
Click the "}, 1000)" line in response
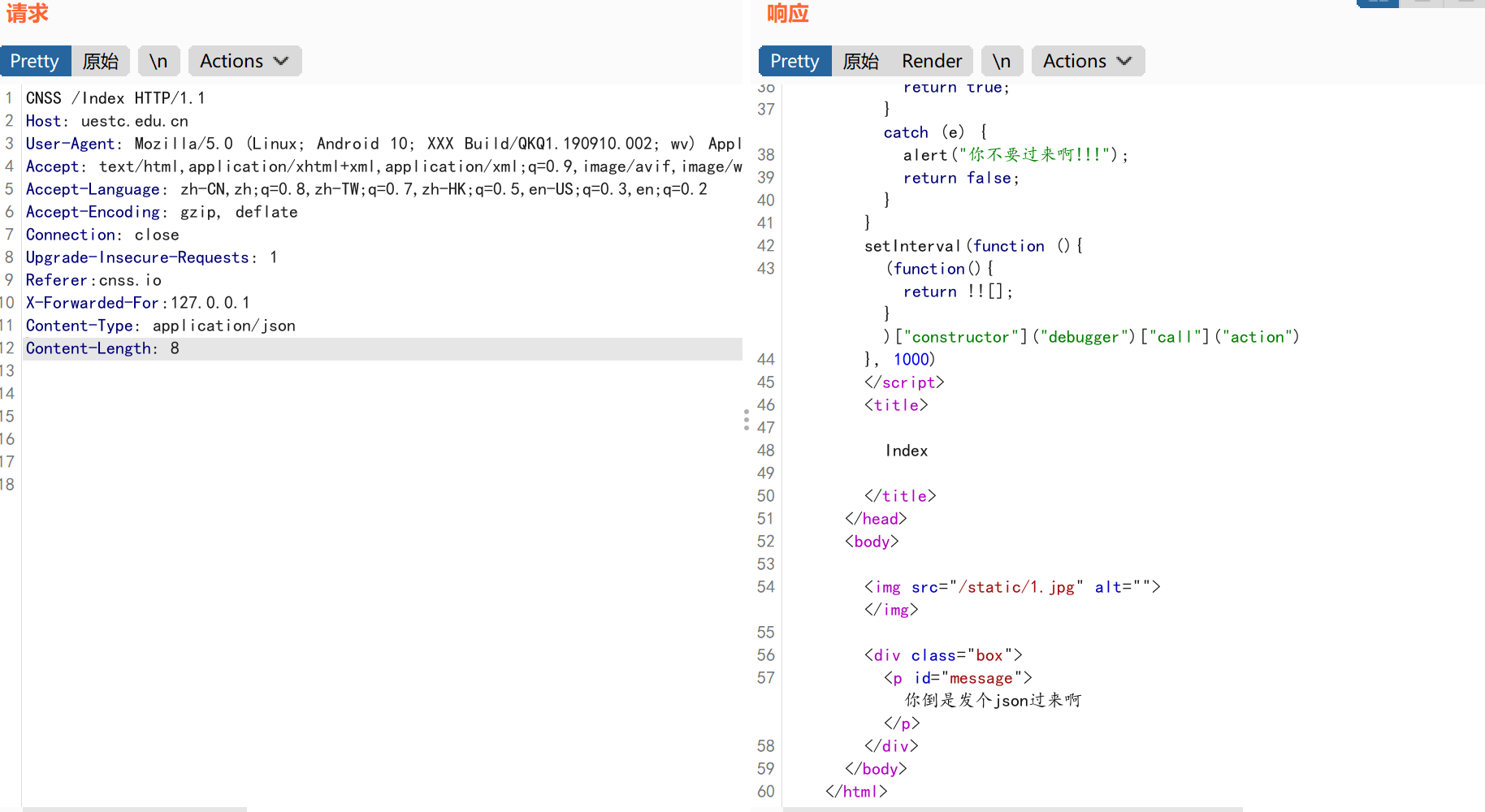(900, 360)
